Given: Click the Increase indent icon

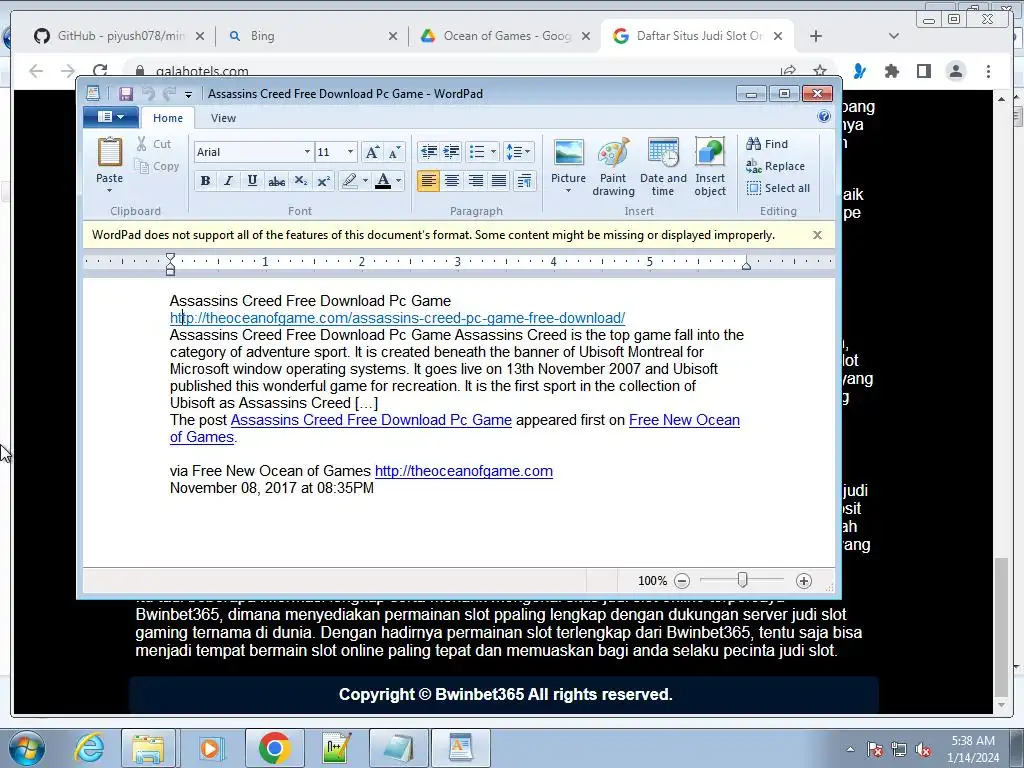Looking at the screenshot, I should click(451, 152).
